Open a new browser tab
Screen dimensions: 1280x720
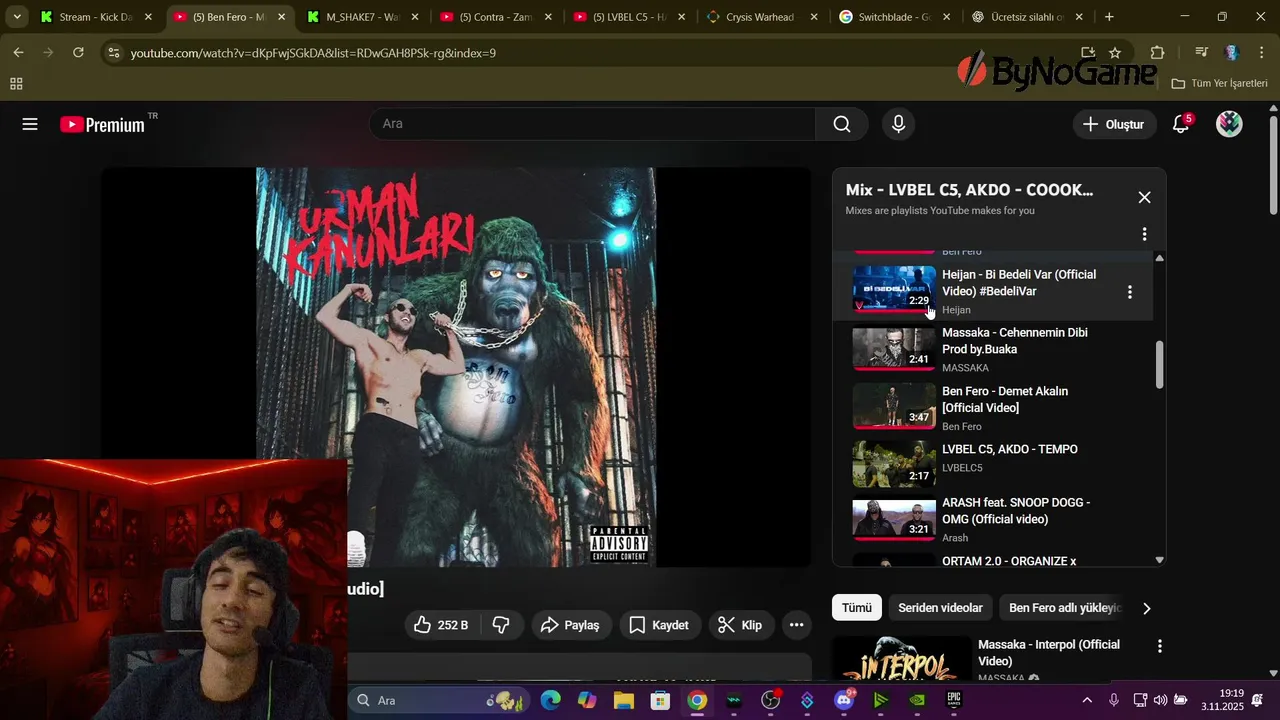(1109, 17)
